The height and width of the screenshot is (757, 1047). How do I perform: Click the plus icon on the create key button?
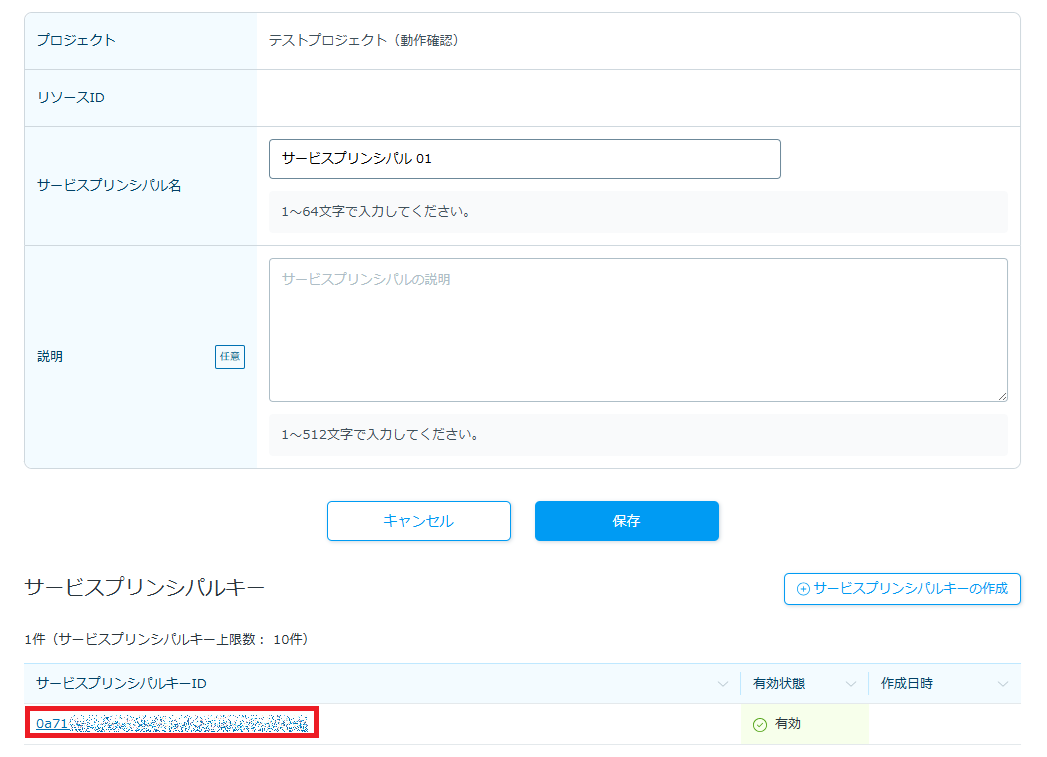803,589
